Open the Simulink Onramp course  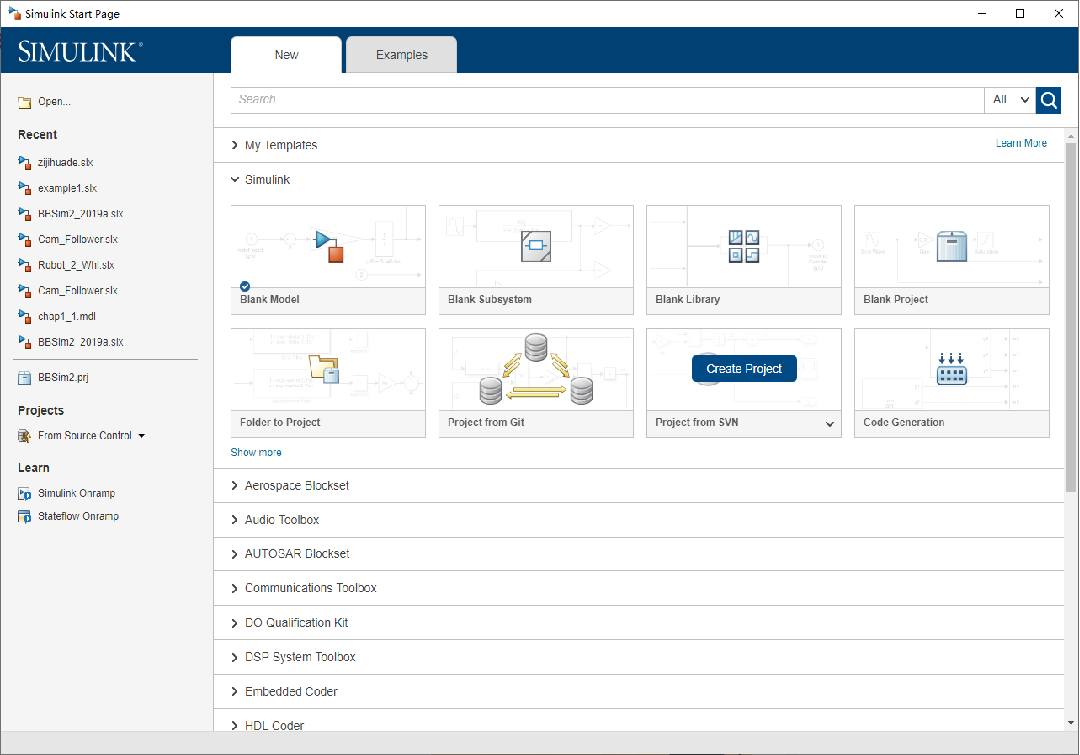point(76,493)
